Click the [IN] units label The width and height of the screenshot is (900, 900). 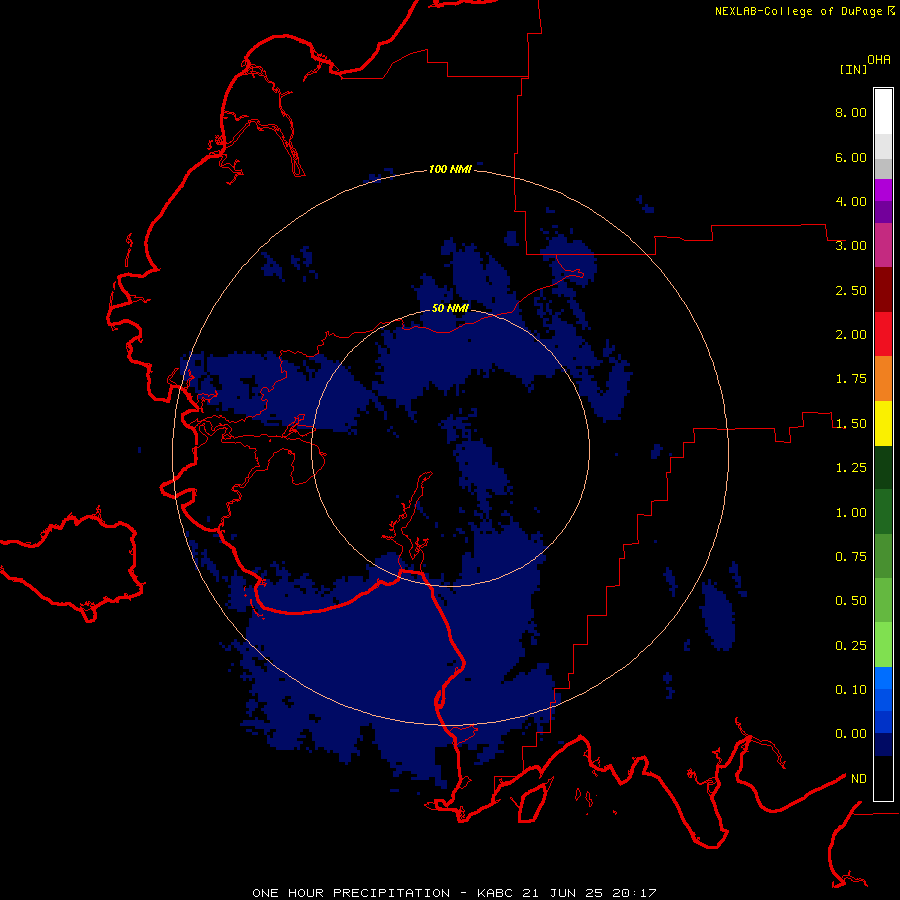click(853, 69)
